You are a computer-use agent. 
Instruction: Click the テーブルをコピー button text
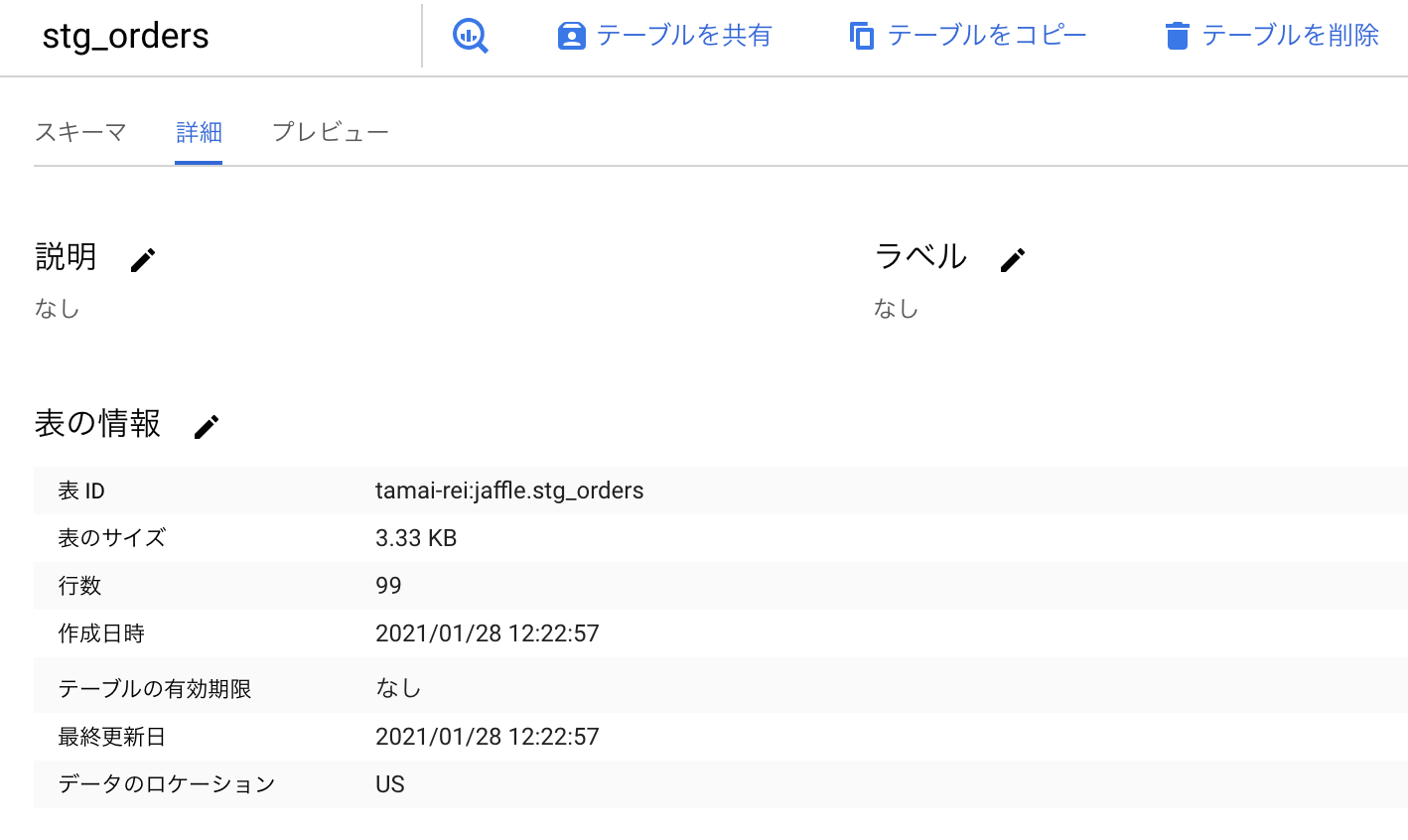(x=987, y=36)
